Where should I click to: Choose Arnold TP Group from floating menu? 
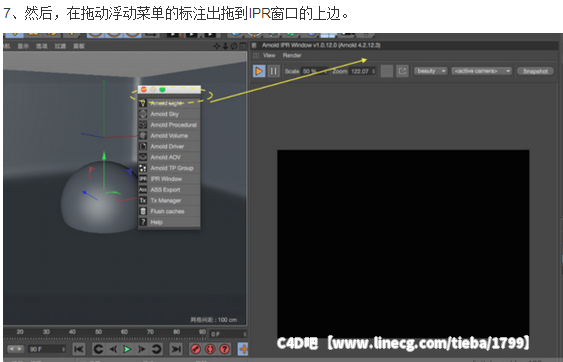(x=169, y=168)
